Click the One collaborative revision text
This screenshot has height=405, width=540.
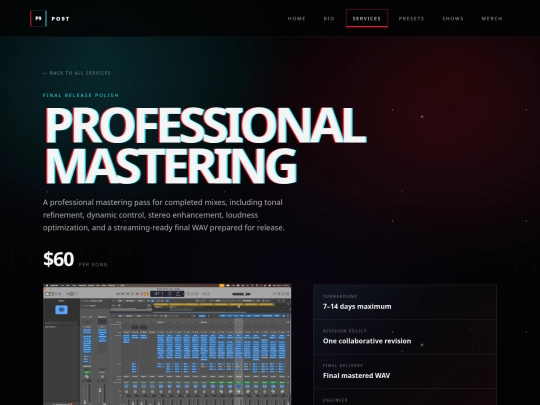pos(367,341)
